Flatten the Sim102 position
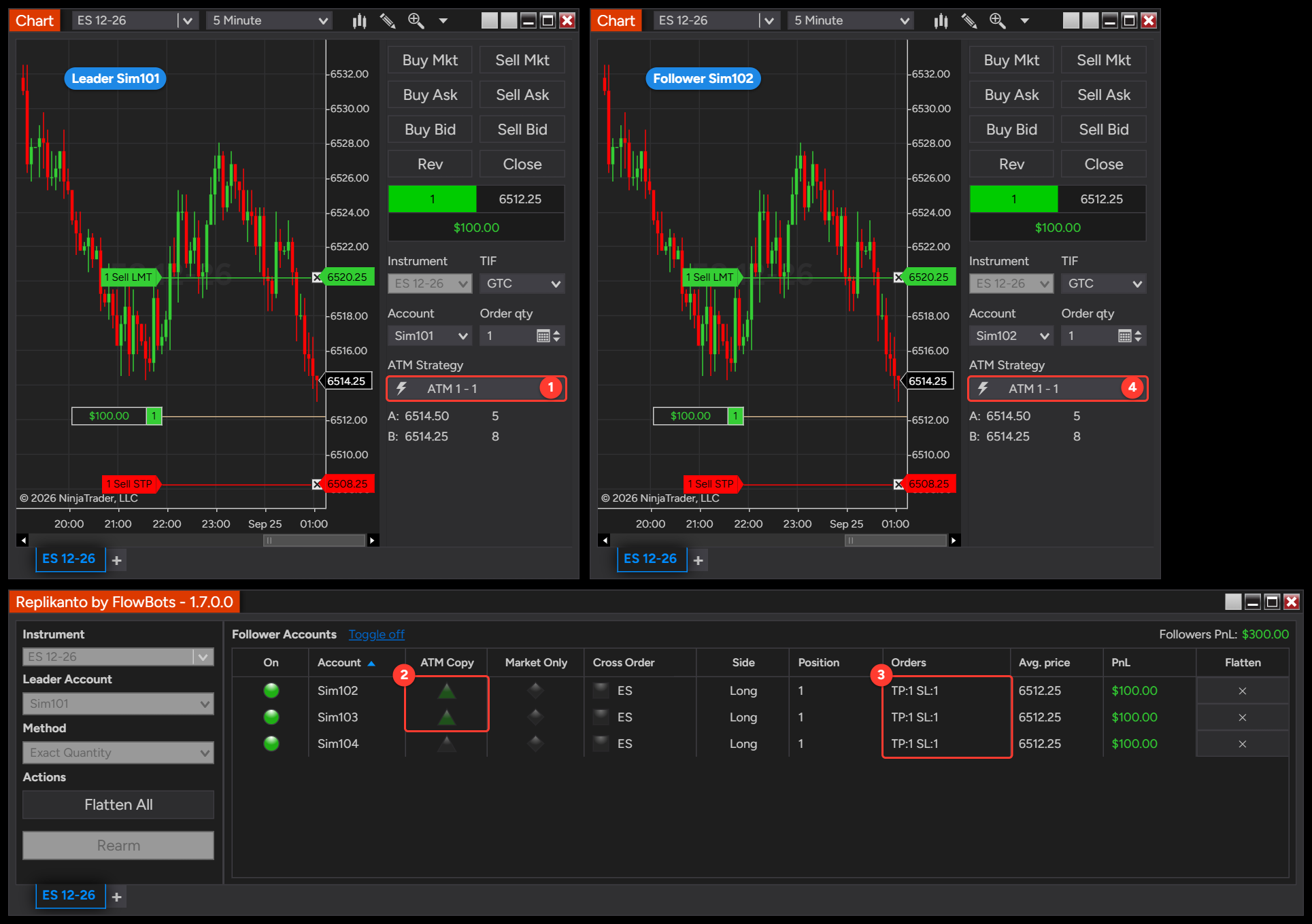The height and width of the screenshot is (924, 1312). pos(1243,691)
